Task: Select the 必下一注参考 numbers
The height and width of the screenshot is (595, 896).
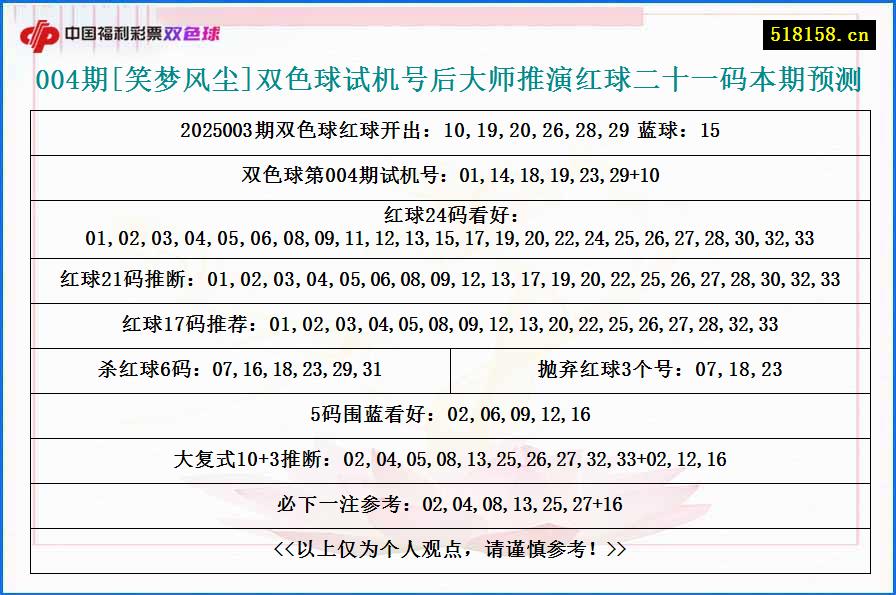Action: point(448,504)
